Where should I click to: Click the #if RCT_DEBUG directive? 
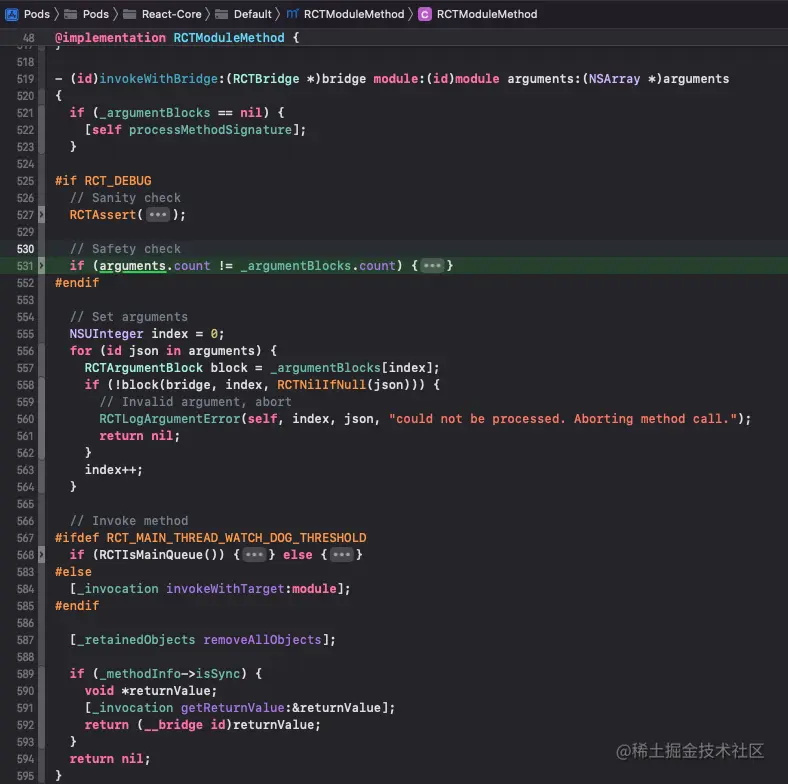[103, 181]
